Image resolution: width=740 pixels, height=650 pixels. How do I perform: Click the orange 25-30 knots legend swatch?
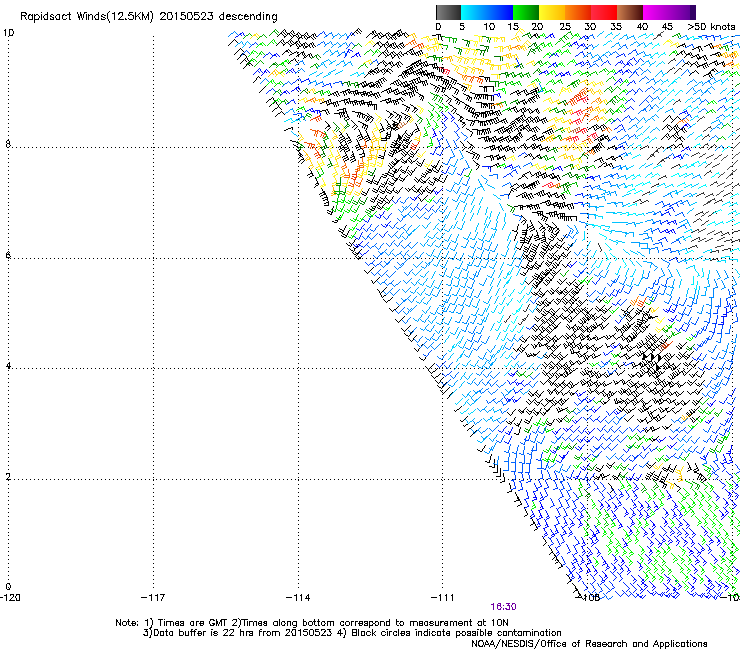click(578, 12)
